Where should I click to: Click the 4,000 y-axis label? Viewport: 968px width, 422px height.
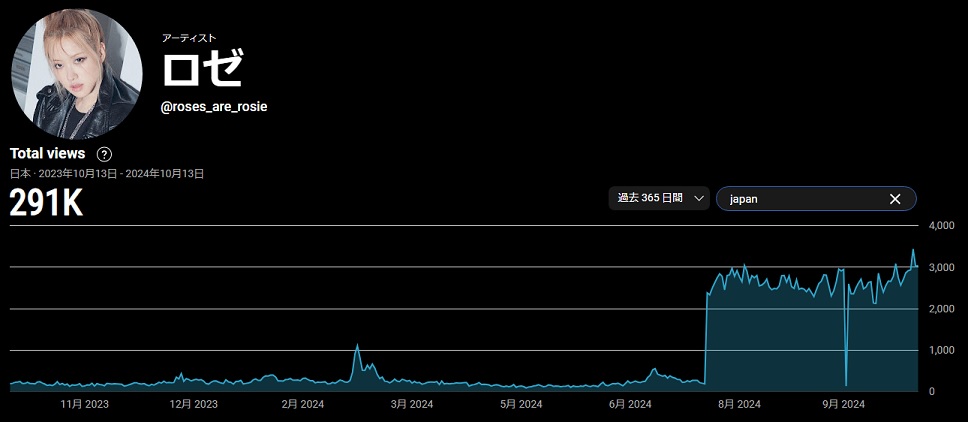(944, 226)
